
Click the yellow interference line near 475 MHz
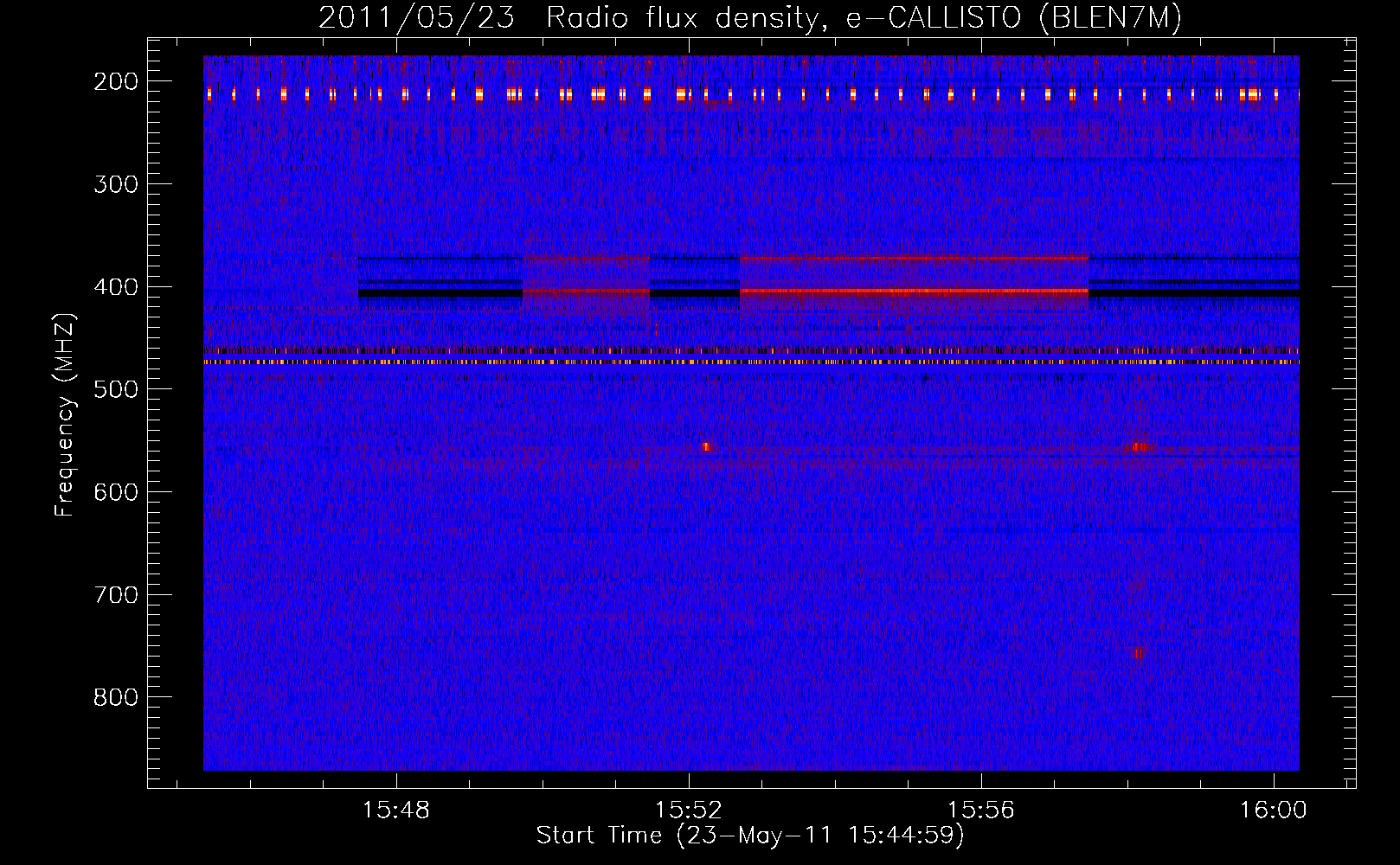[751, 362]
